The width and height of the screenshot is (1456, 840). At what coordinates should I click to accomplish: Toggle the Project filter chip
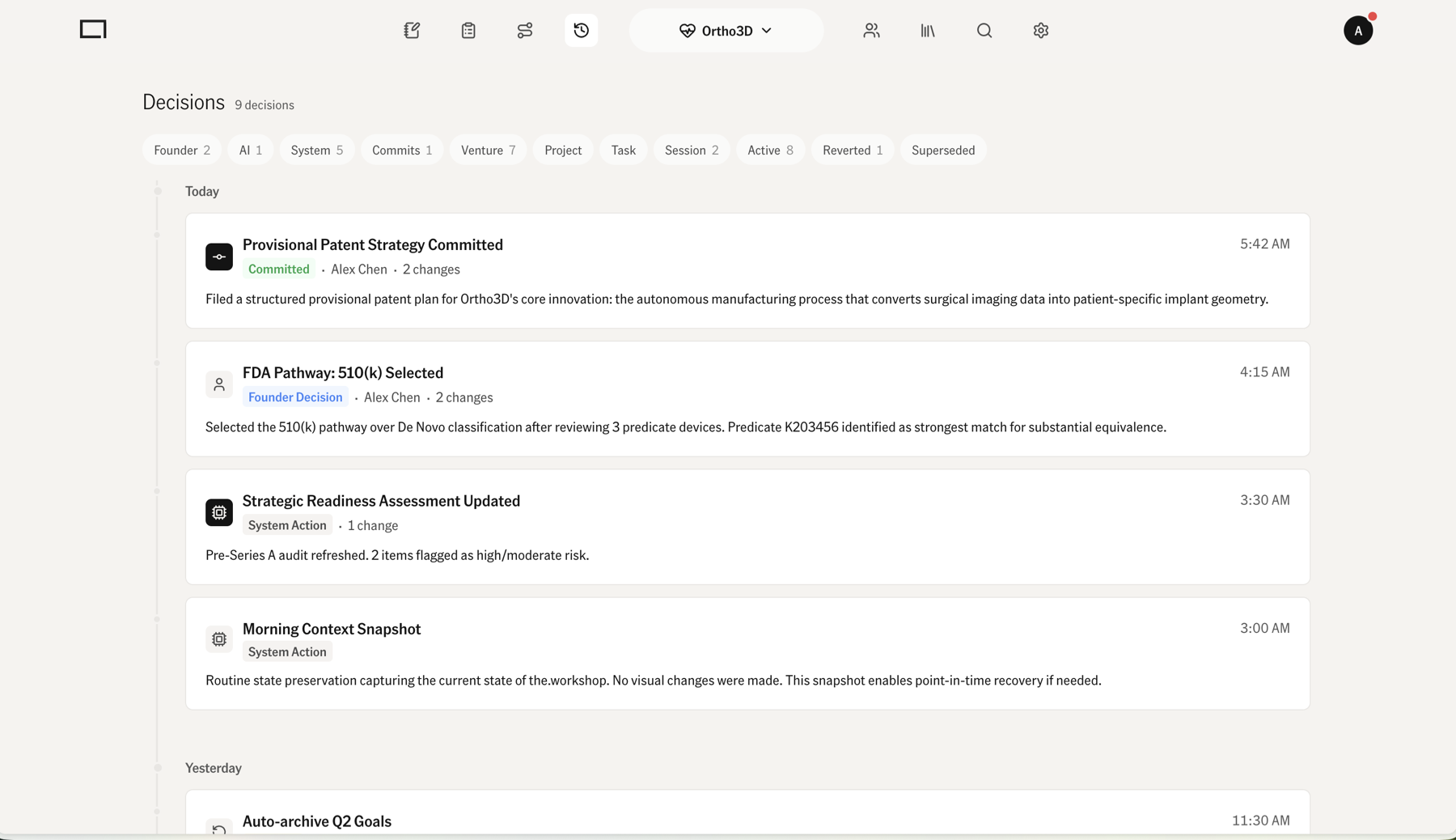(563, 150)
